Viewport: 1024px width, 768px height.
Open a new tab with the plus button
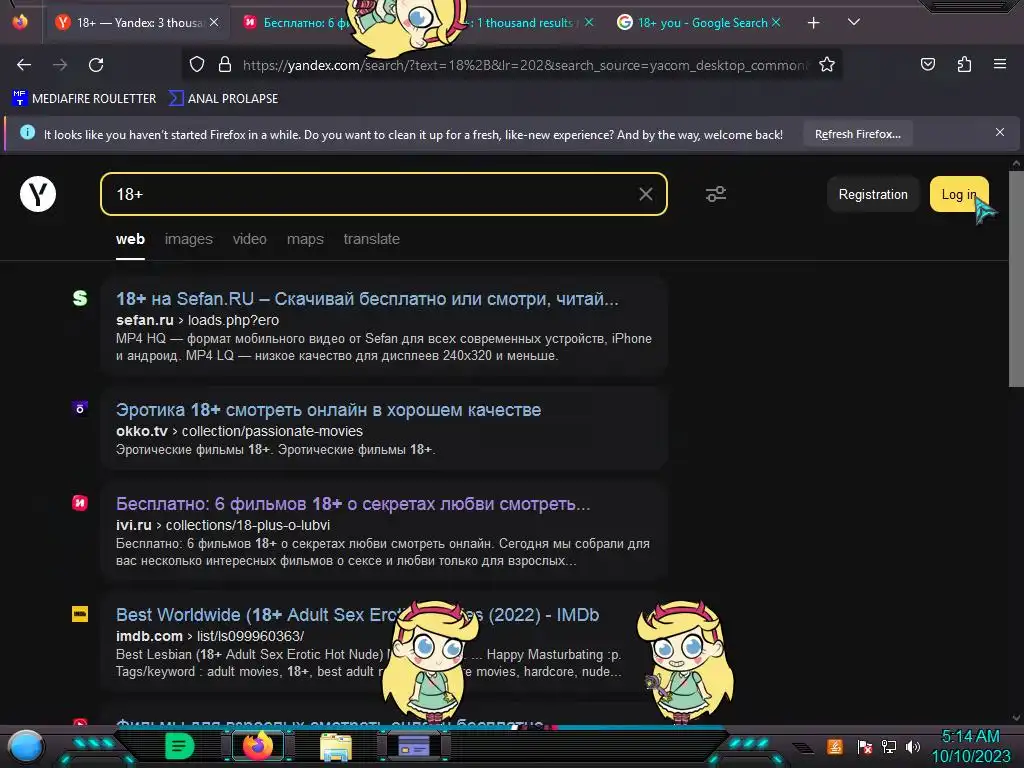pyautogui.click(x=813, y=23)
